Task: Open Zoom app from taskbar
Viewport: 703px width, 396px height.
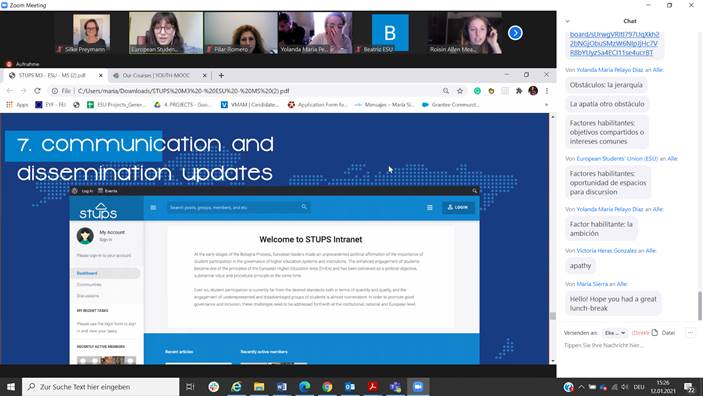Action: pyautogui.click(x=418, y=387)
